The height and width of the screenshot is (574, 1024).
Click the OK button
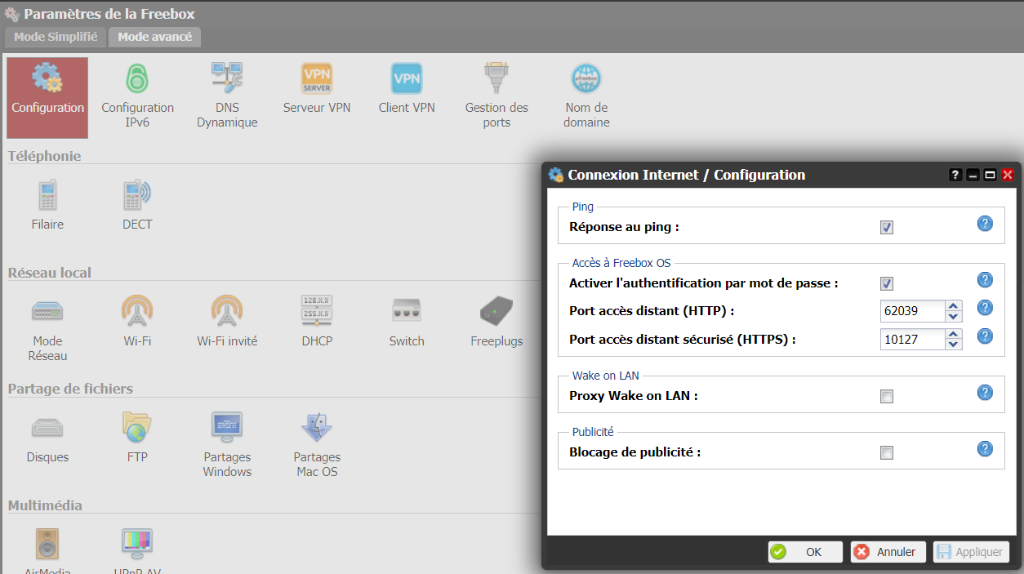(805, 552)
